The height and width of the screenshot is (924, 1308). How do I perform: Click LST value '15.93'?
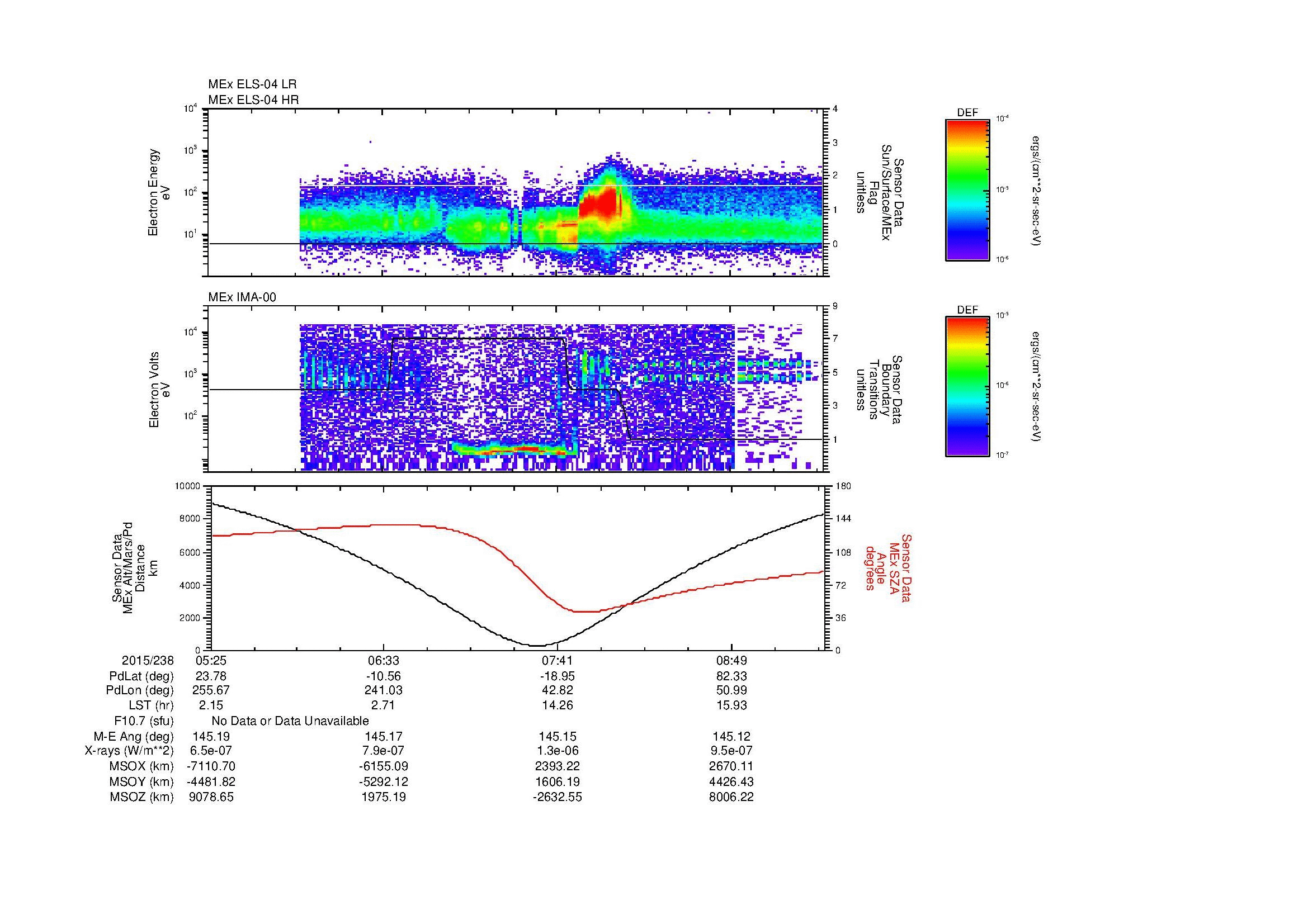731,705
